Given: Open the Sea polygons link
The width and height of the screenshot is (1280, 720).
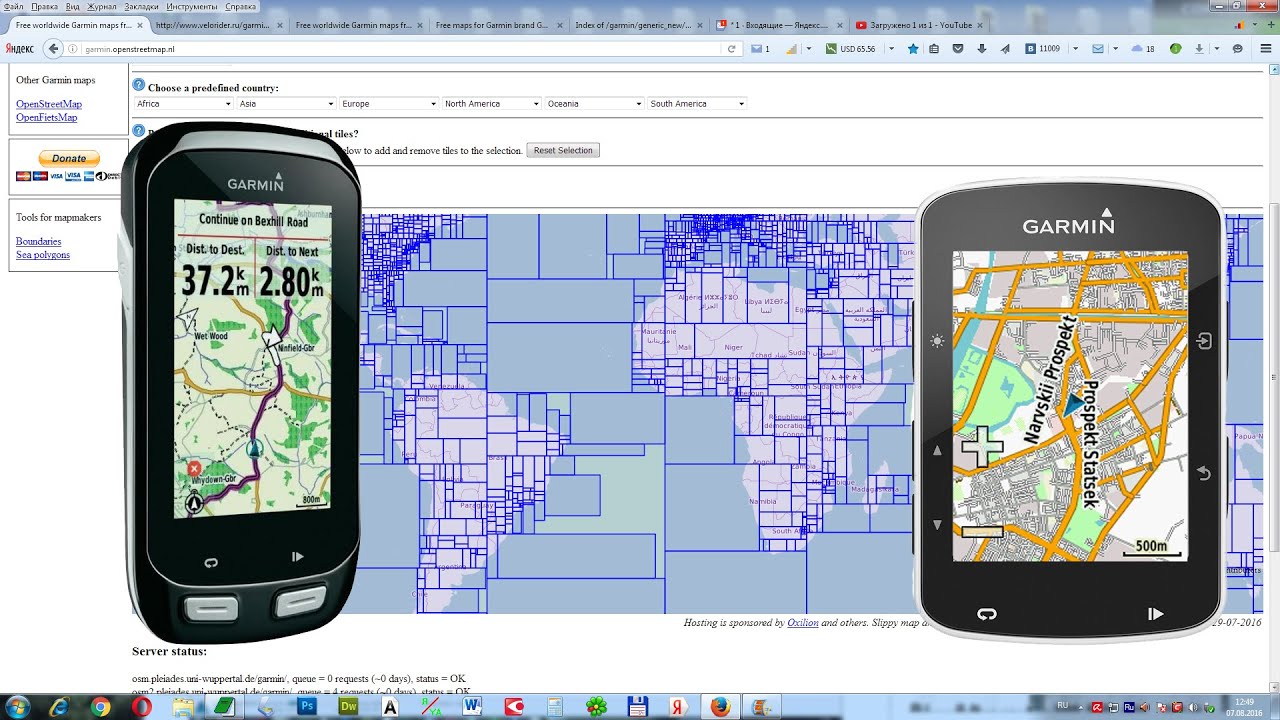Looking at the screenshot, I should click(43, 255).
